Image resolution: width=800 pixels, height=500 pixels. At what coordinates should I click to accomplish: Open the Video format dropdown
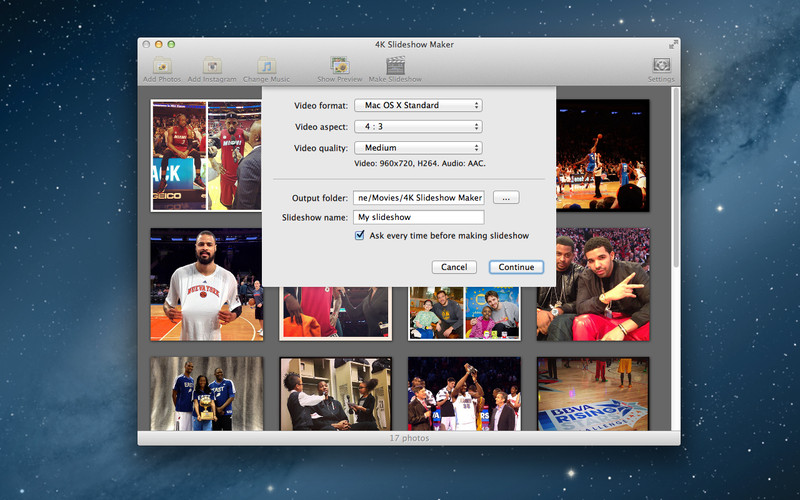pos(418,105)
